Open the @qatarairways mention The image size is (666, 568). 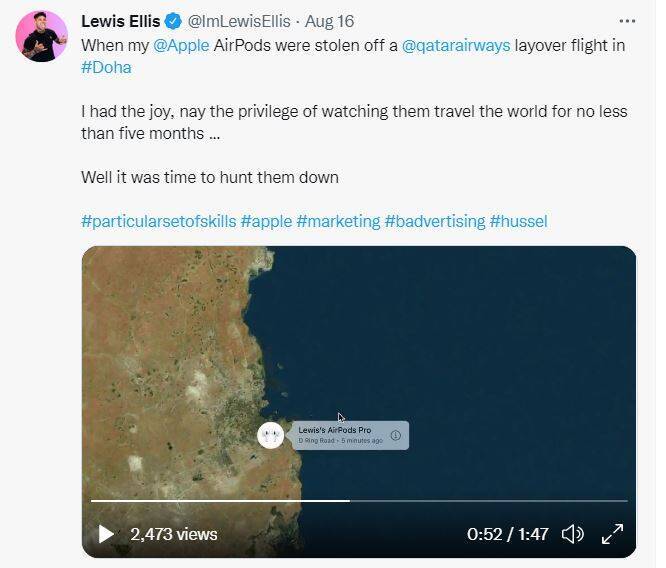tap(457, 46)
